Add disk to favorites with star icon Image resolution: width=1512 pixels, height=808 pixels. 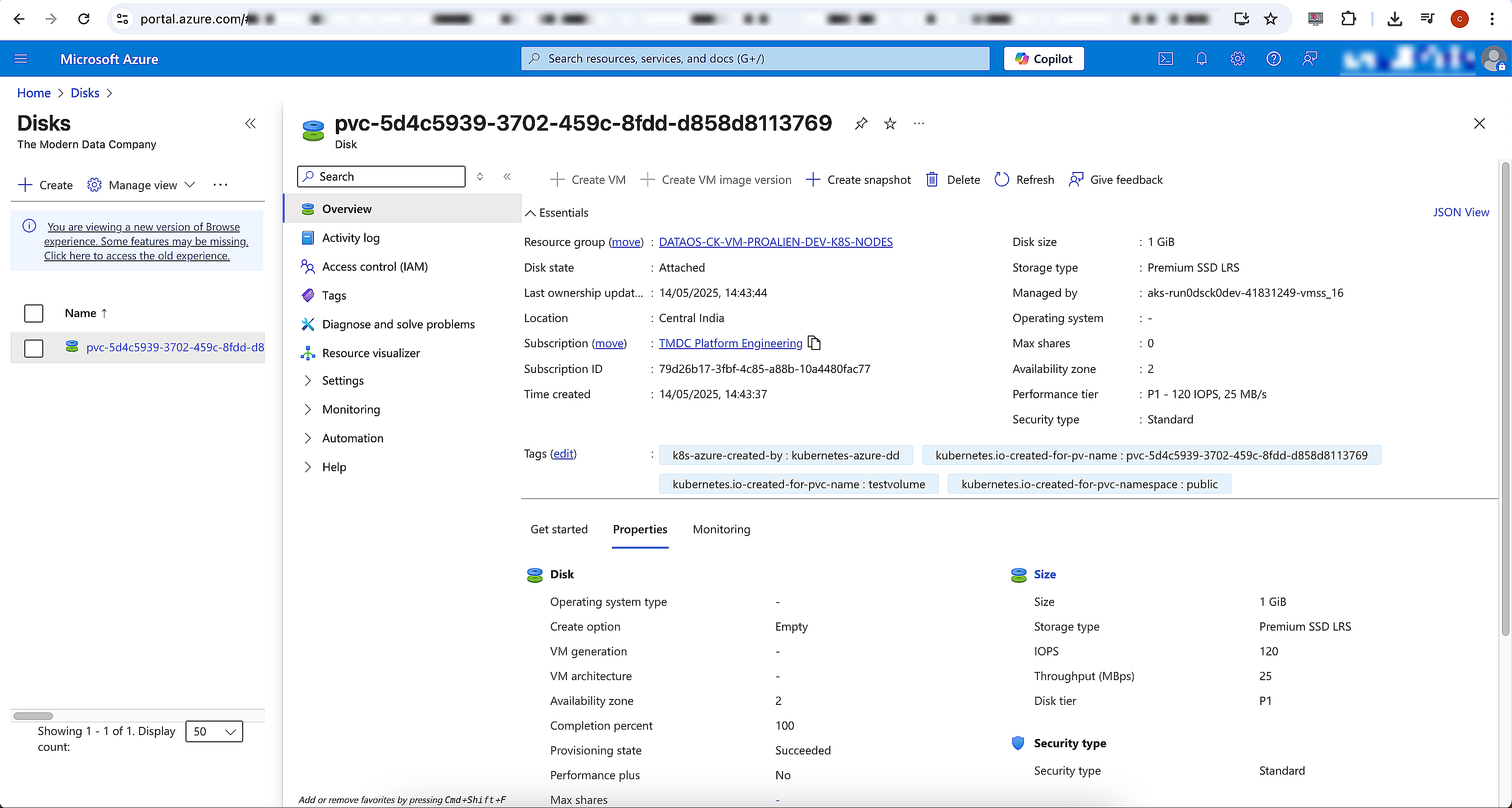(890, 123)
